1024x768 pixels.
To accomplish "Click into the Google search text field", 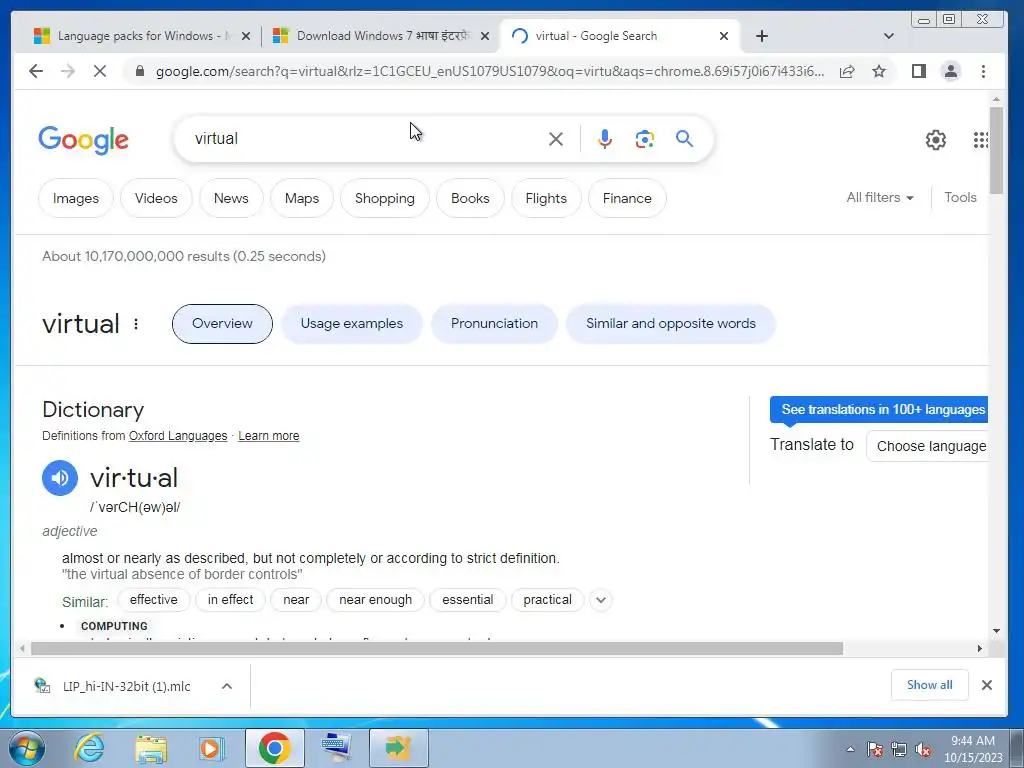I will point(366,138).
